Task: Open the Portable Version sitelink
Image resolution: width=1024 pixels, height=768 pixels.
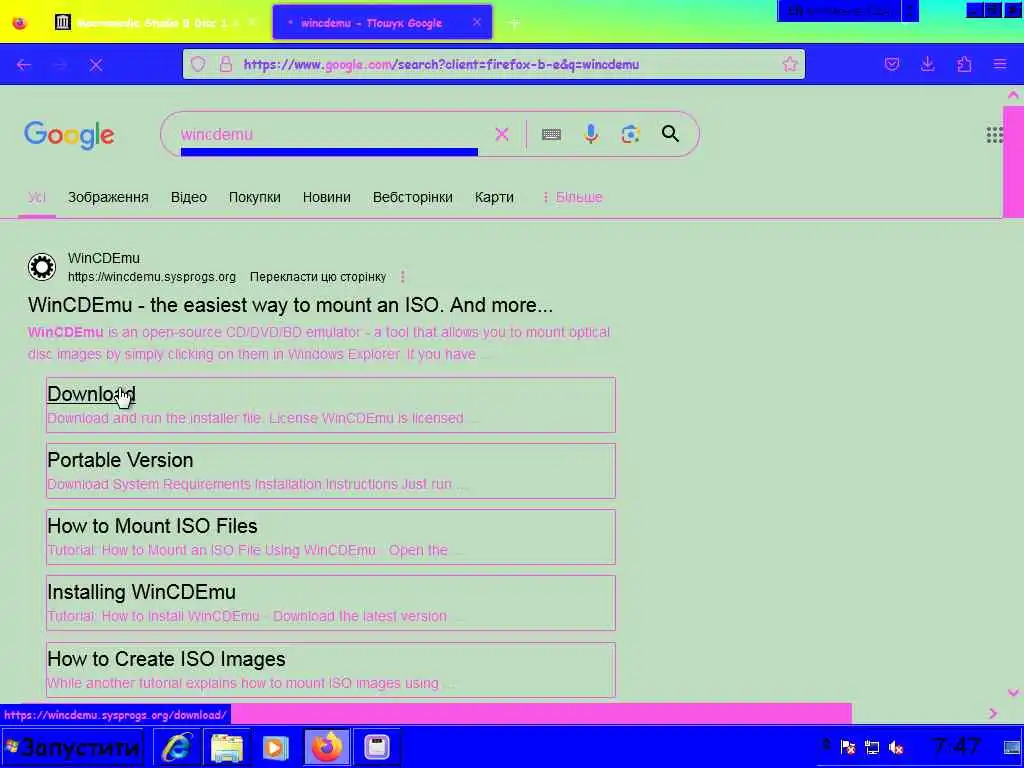Action: [x=120, y=460]
